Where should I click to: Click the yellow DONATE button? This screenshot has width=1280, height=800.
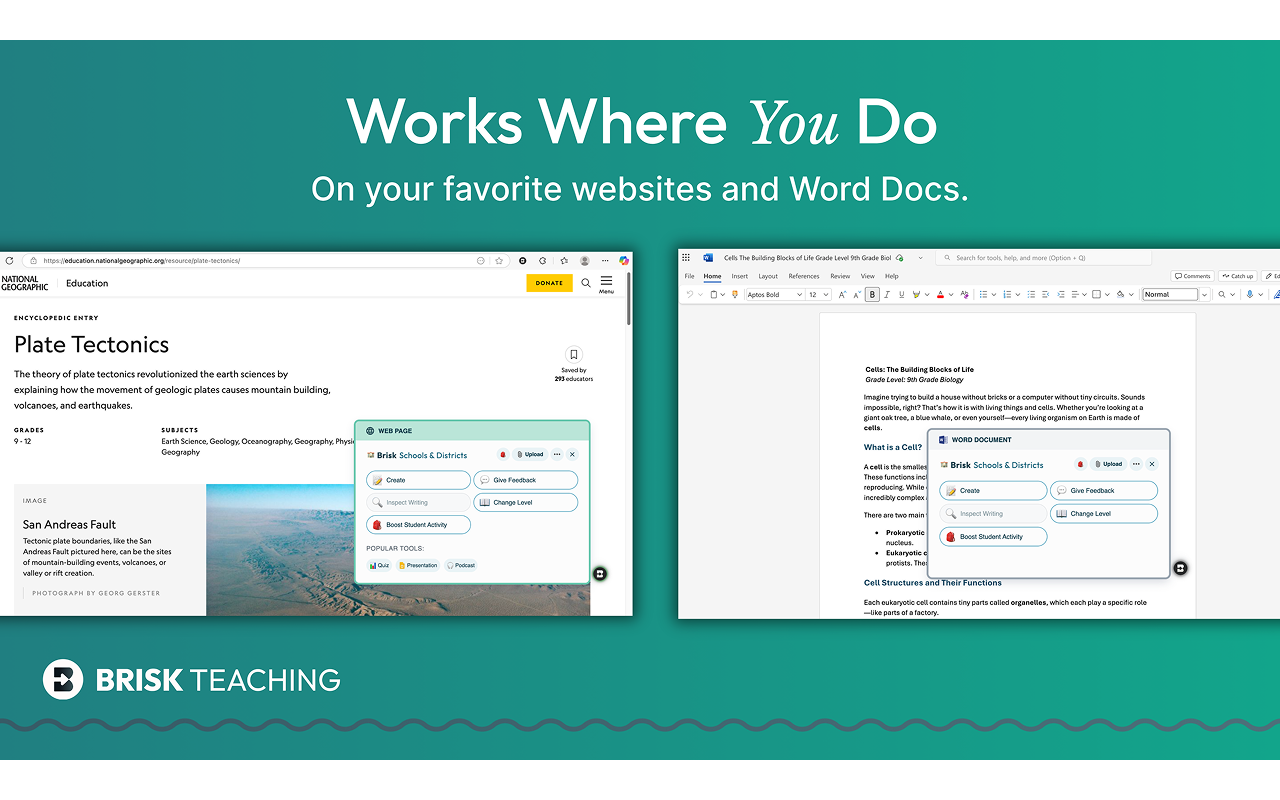(550, 283)
